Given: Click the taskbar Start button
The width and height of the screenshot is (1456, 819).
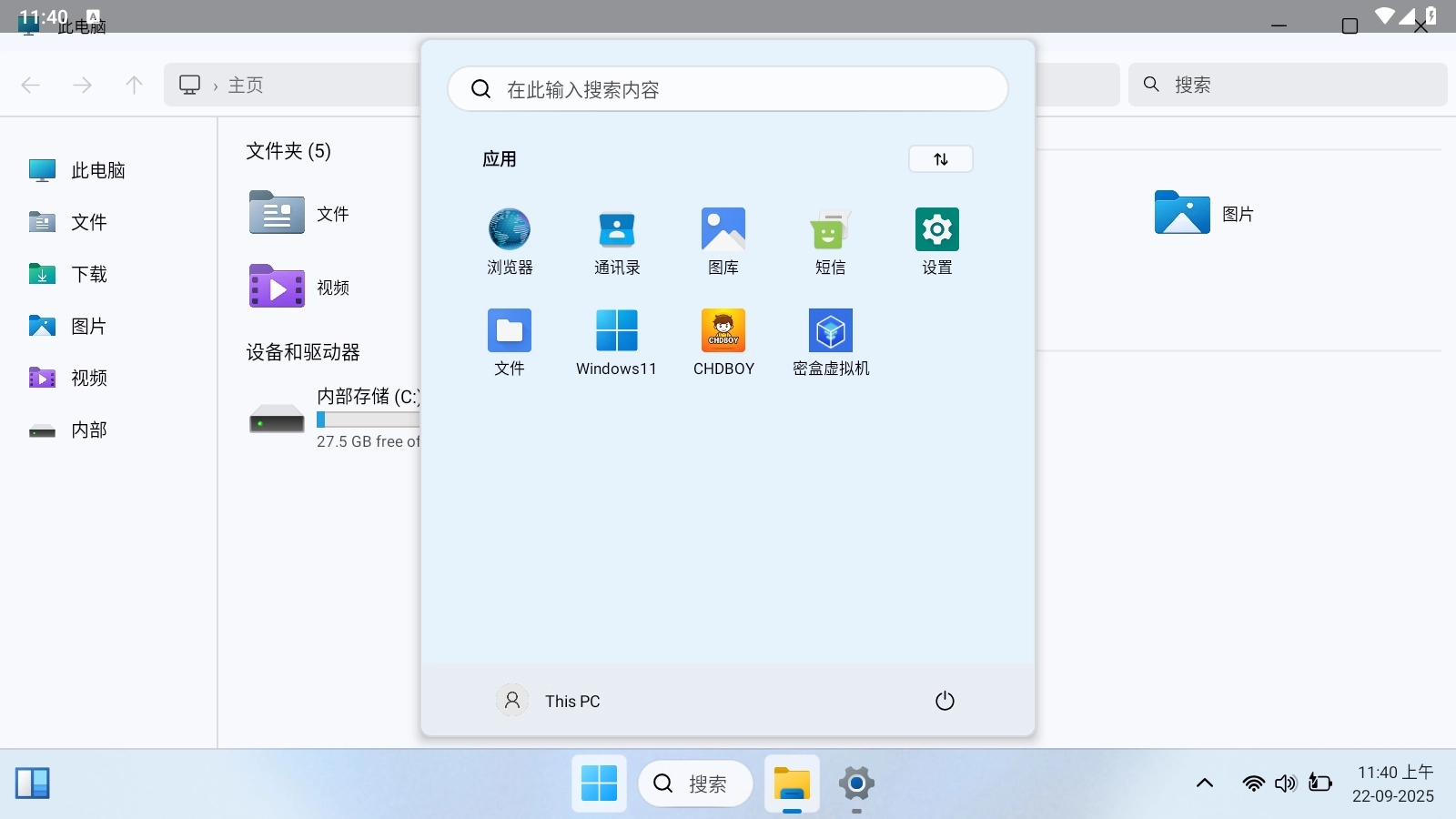Looking at the screenshot, I should point(599,784).
